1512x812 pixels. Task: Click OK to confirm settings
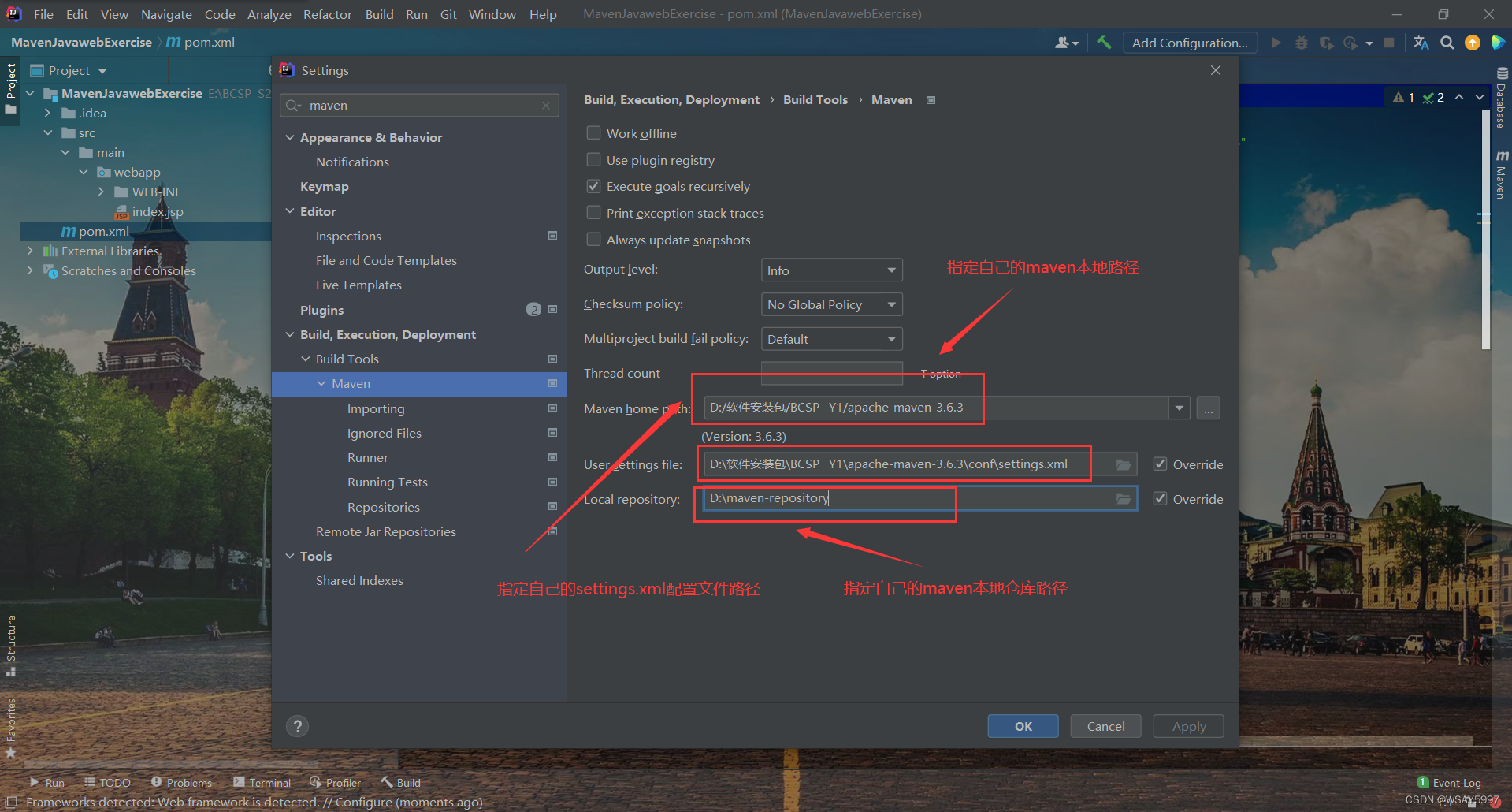[1023, 726]
